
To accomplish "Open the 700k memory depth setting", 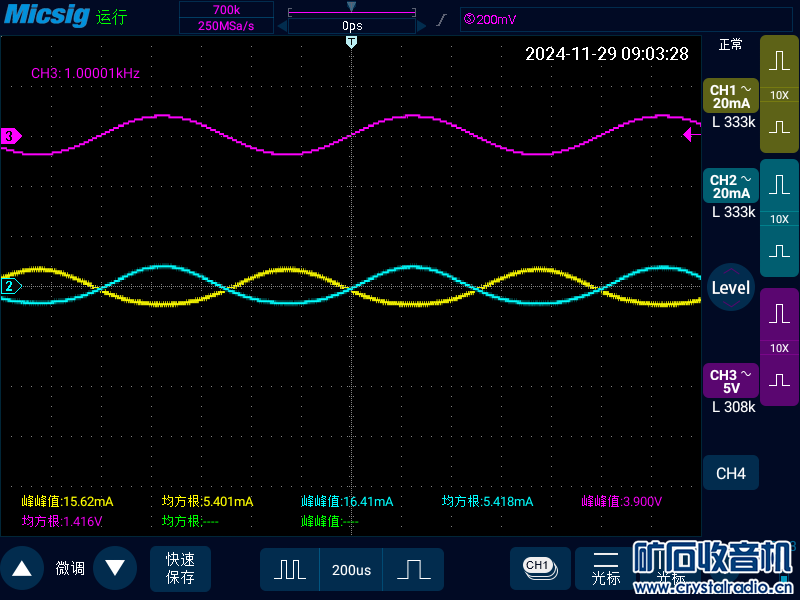I will (227, 10).
